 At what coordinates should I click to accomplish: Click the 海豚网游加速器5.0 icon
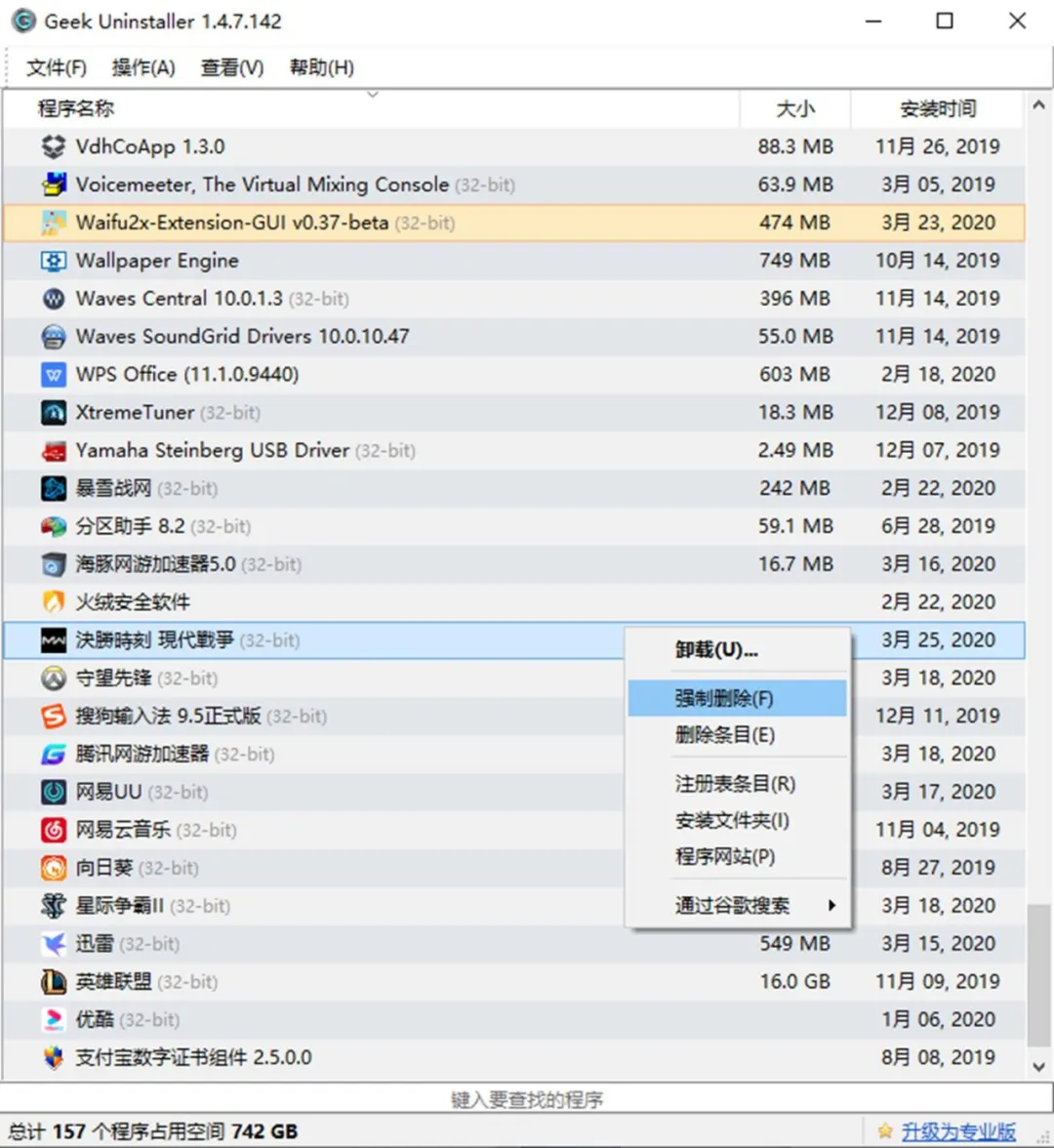coord(53,564)
